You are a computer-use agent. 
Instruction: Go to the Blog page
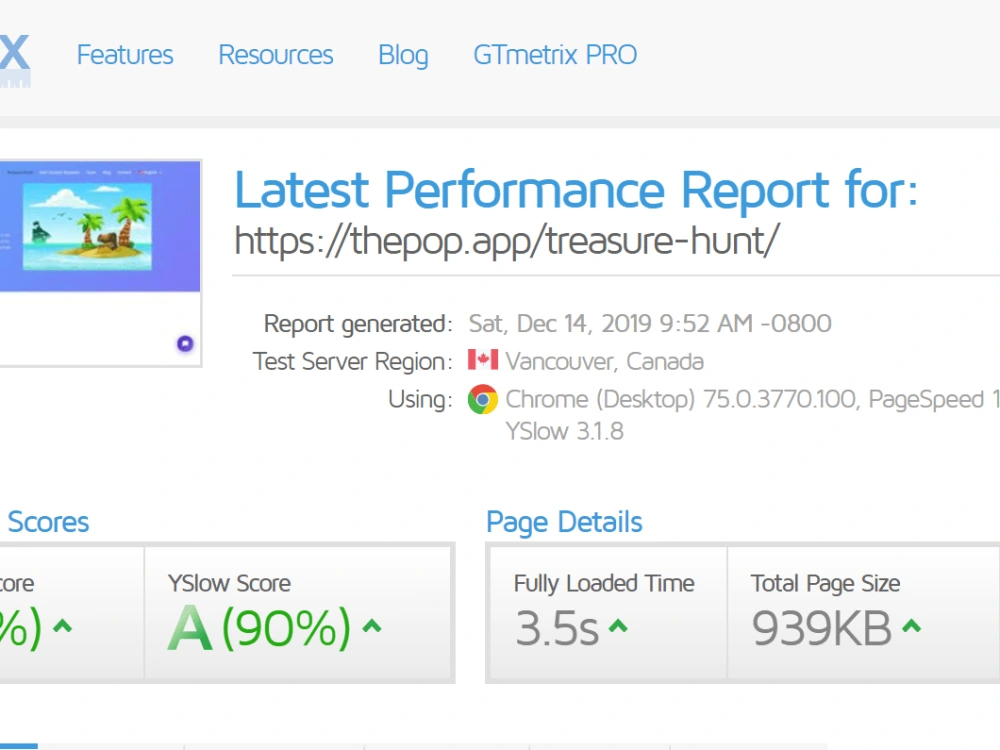pos(403,55)
